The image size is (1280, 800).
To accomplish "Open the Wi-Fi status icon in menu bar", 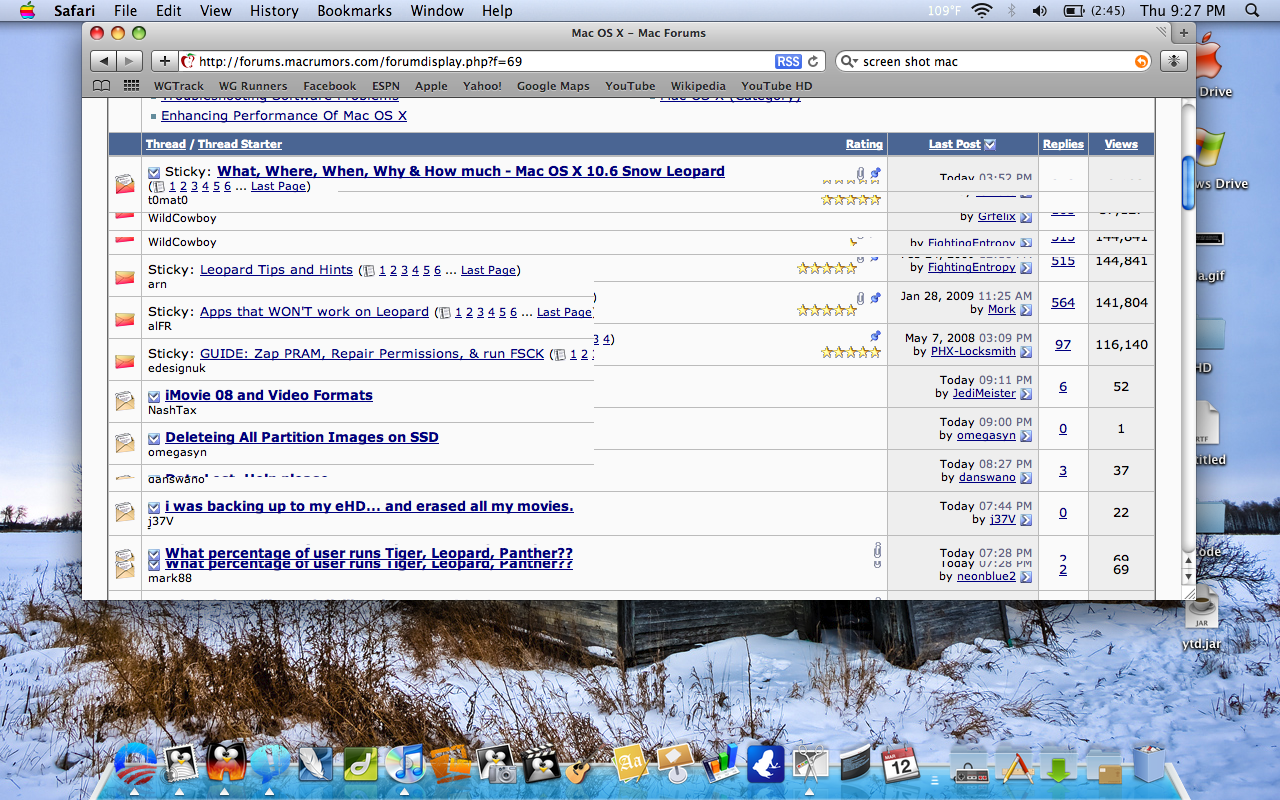I will click(981, 10).
